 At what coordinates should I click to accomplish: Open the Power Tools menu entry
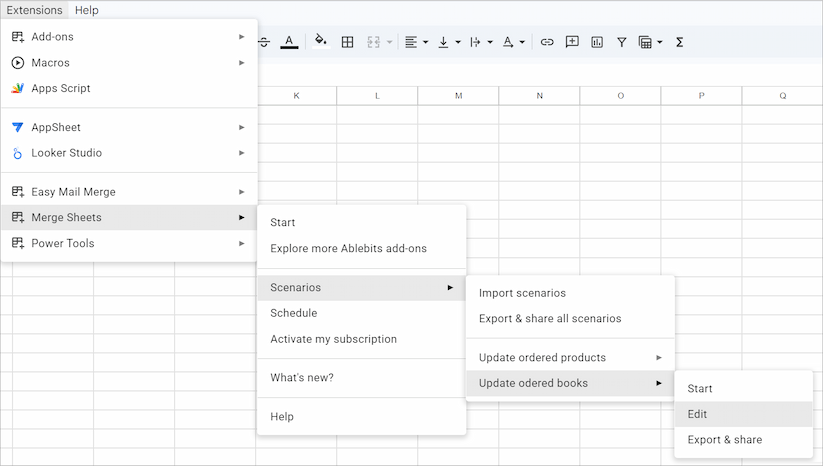click(x=129, y=243)
